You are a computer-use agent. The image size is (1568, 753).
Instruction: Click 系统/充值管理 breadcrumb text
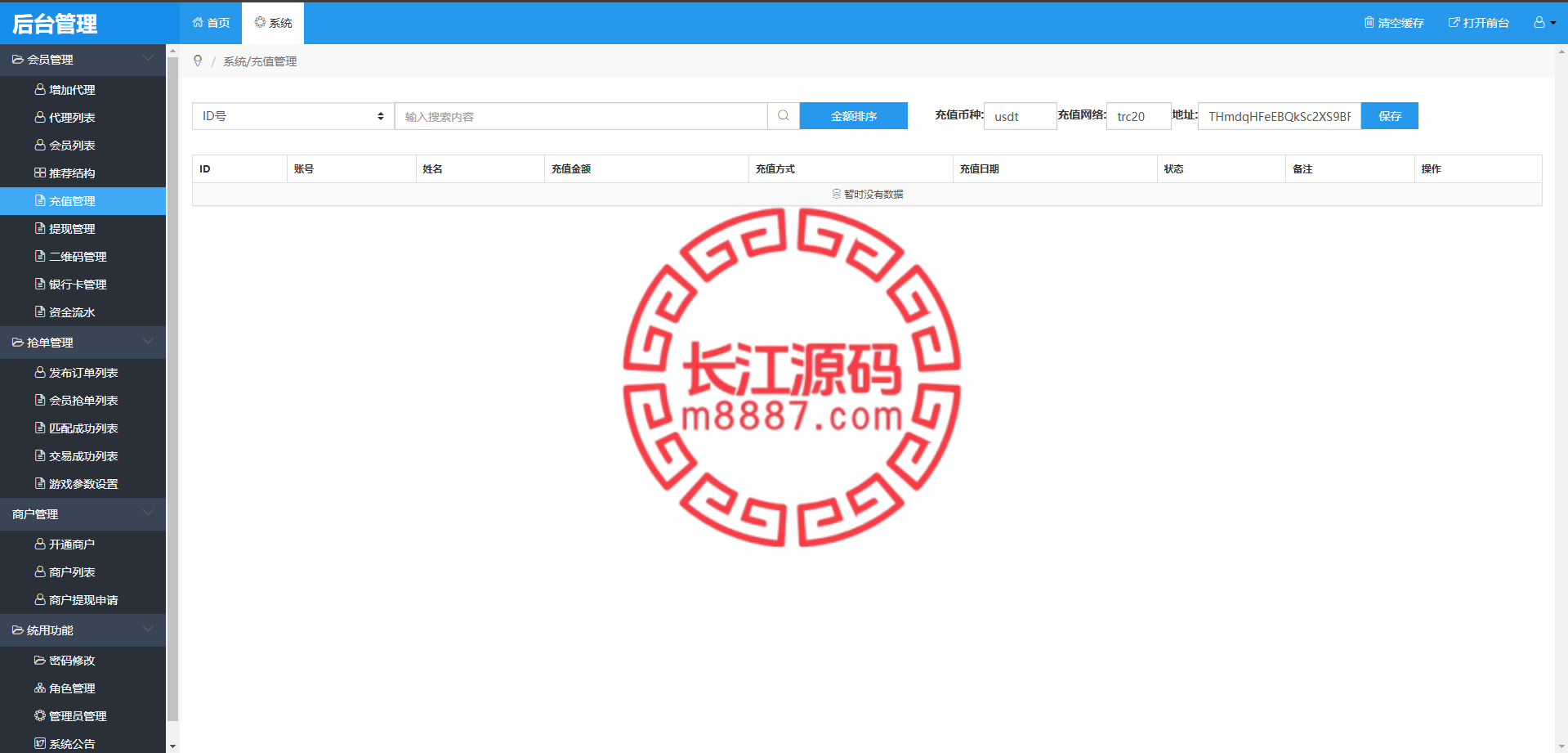coord(260,61)
